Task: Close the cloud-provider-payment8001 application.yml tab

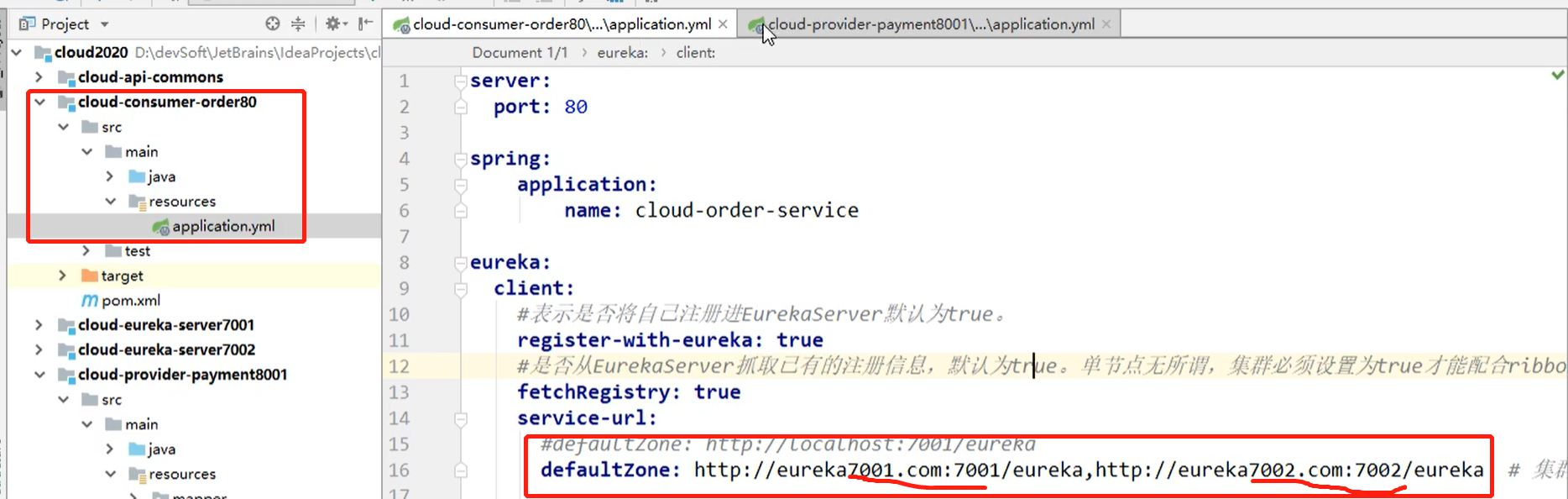Action: click(x=1106, y=24)
